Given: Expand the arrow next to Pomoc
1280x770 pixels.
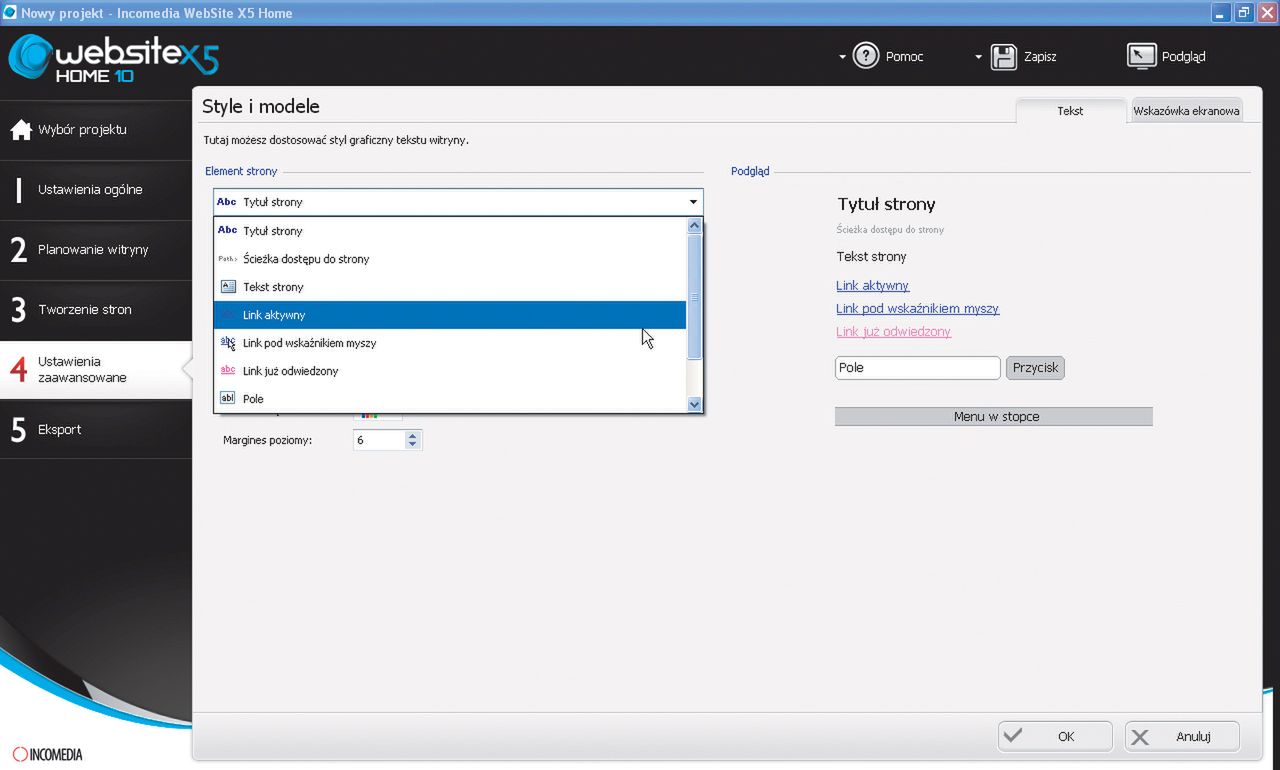Looking at the screenshot, I should click(x=843, y=57).
